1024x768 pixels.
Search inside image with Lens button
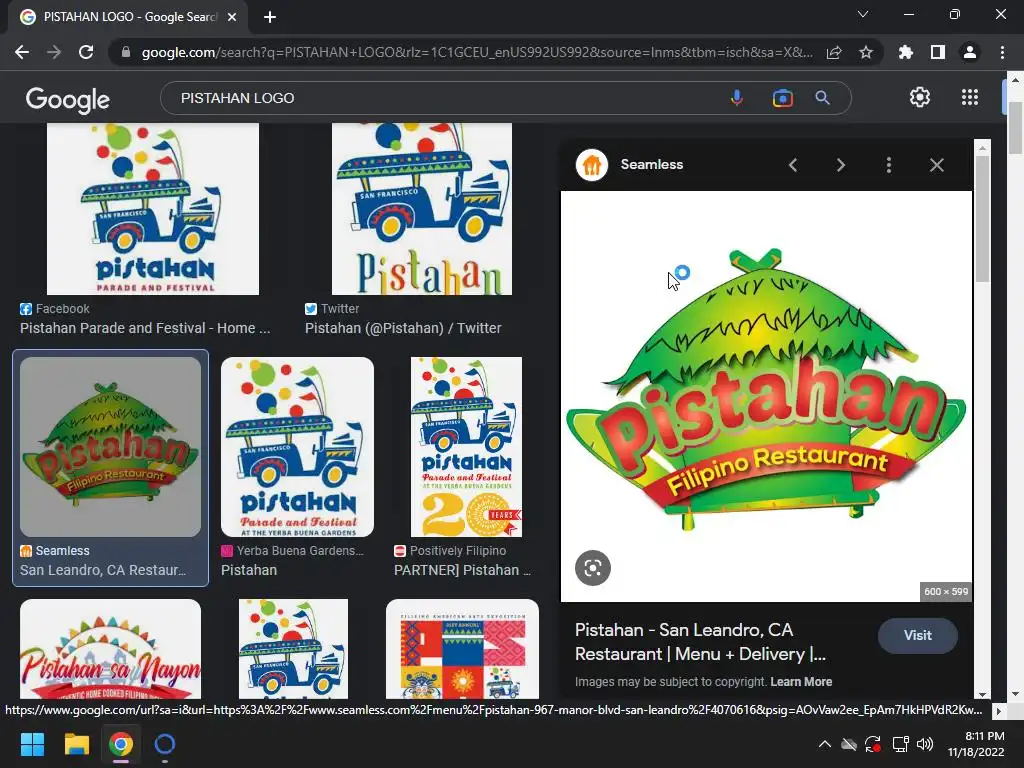click(592, 568)
